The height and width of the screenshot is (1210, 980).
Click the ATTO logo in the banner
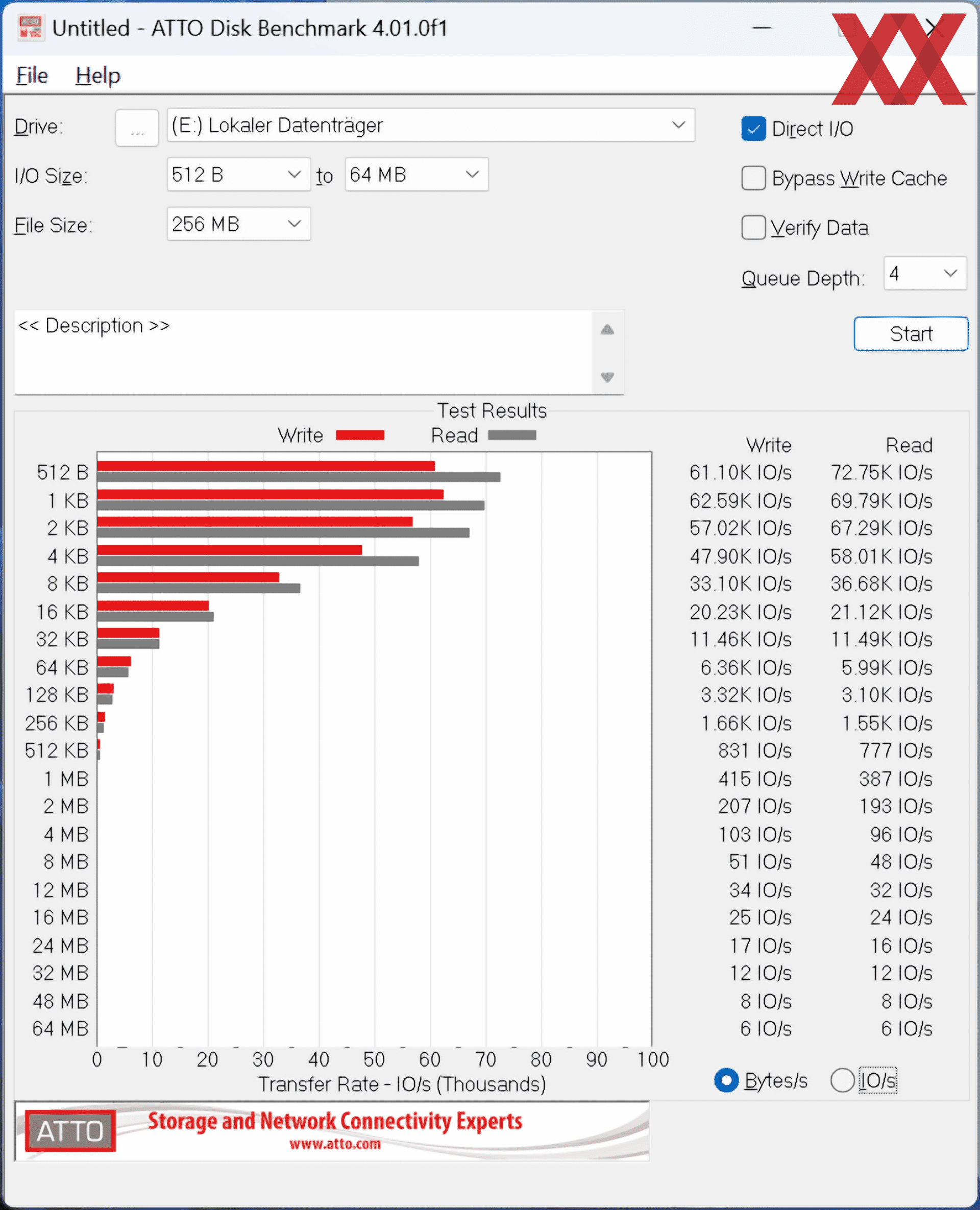[x=70, y=1131]
